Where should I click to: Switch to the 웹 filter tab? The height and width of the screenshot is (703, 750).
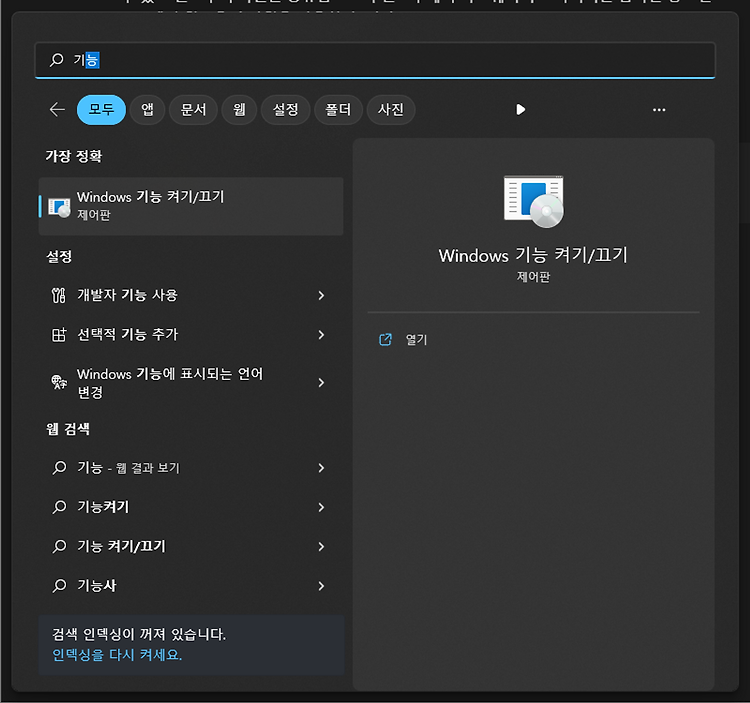click(239, 110)
